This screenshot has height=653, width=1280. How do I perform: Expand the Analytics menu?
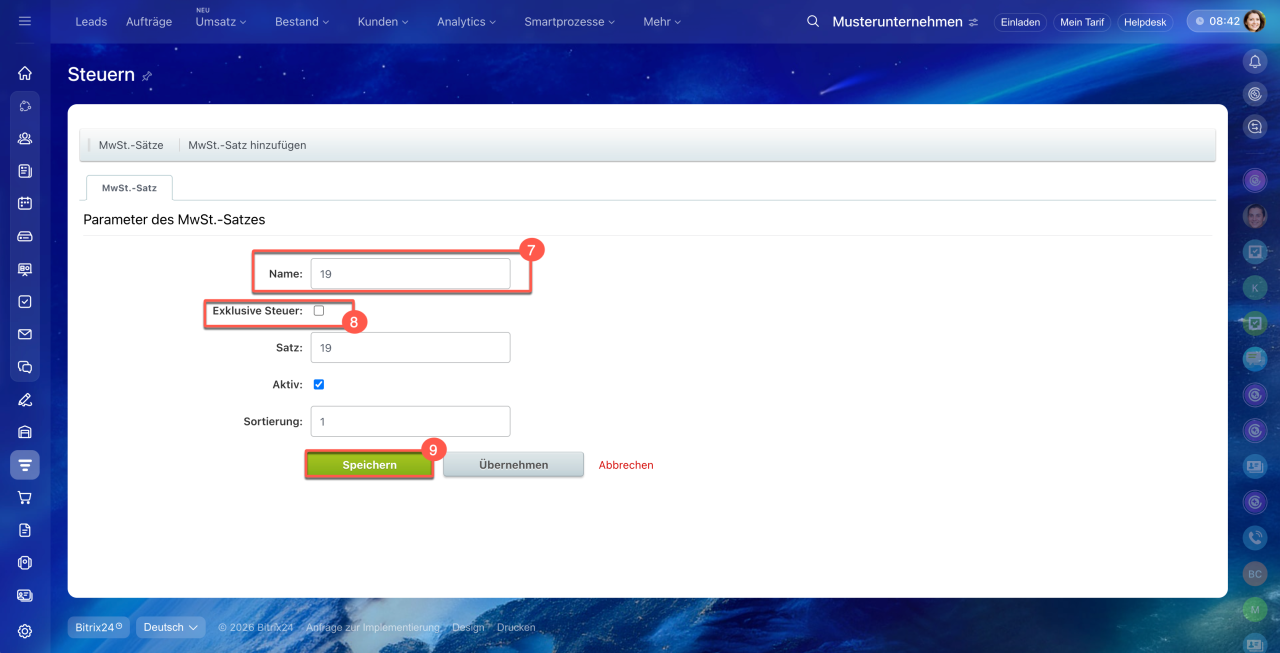point(467,21)
